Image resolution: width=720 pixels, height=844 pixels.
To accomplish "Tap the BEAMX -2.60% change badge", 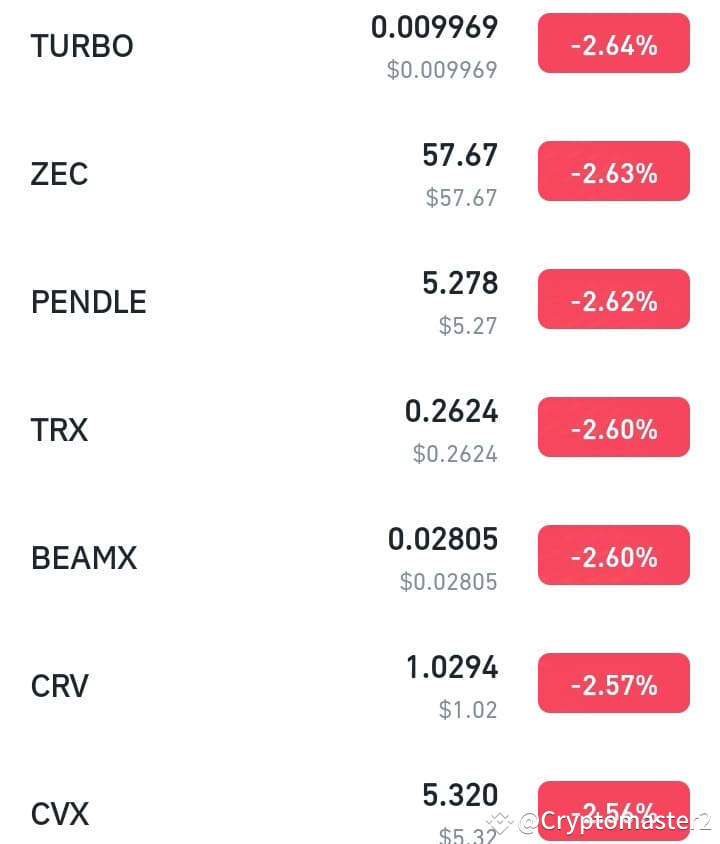I will pos(613,555).
